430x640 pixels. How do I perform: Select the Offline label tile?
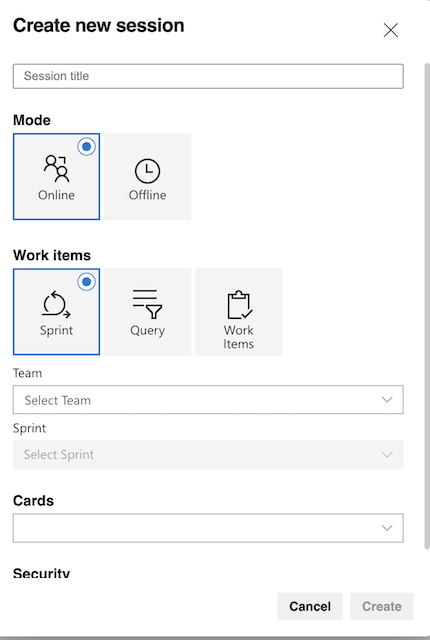(148, 177)
